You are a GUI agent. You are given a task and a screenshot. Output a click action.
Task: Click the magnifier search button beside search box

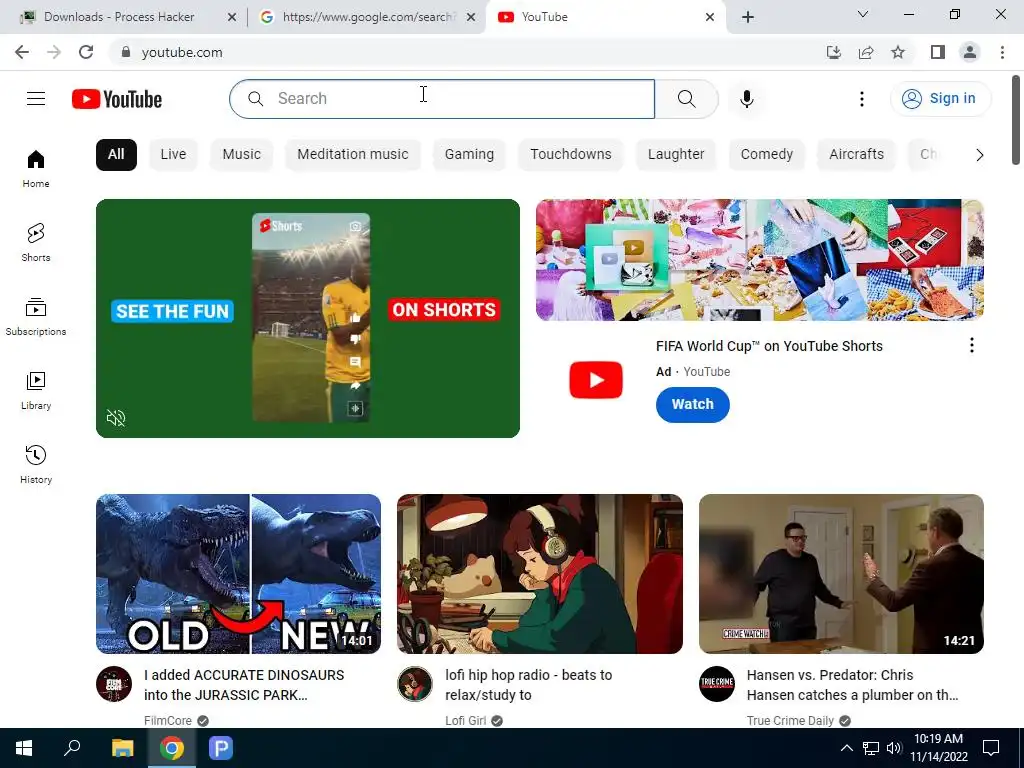tap(686, 99)
